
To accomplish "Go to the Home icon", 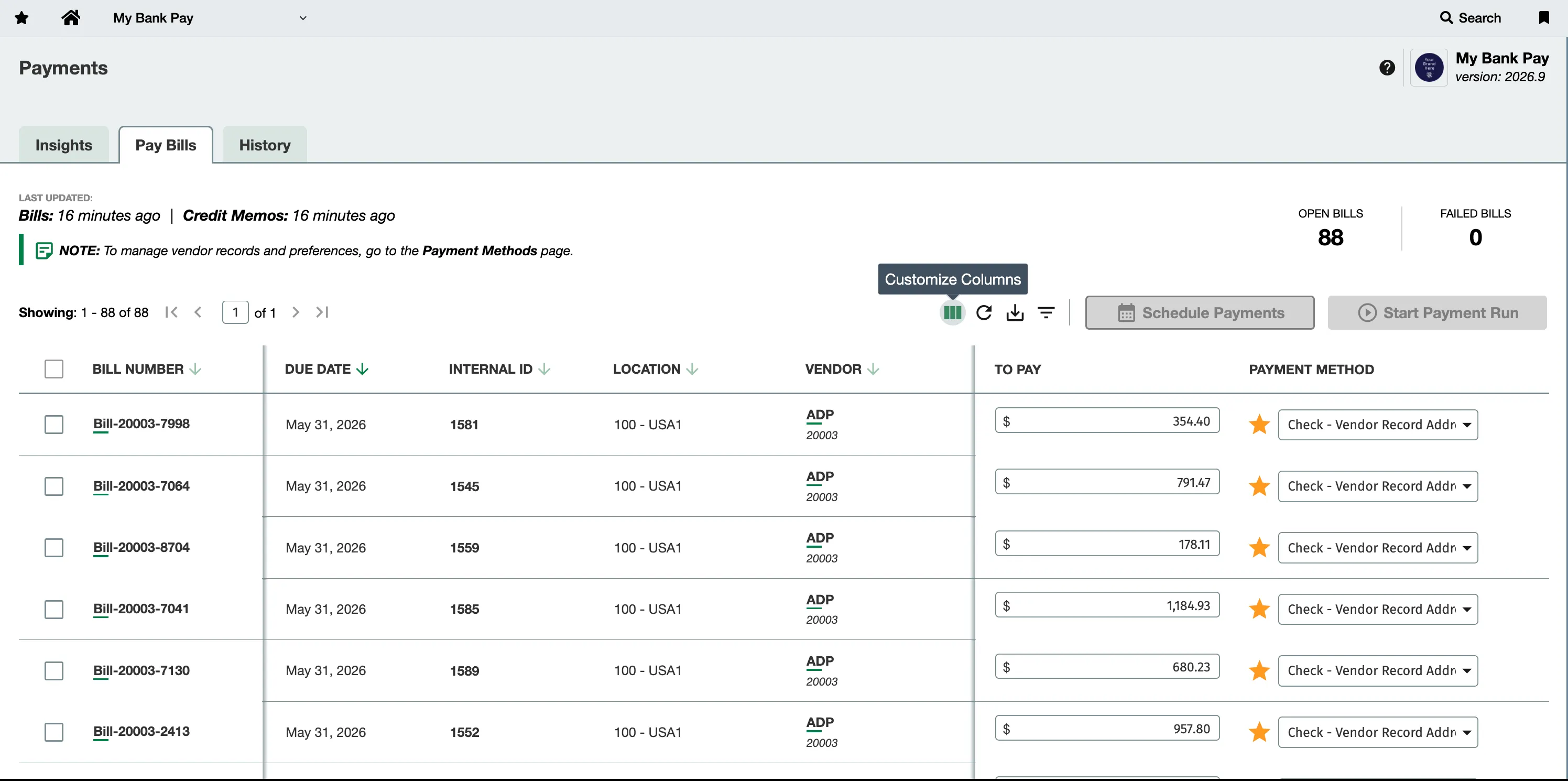I will tap(71, 18).
